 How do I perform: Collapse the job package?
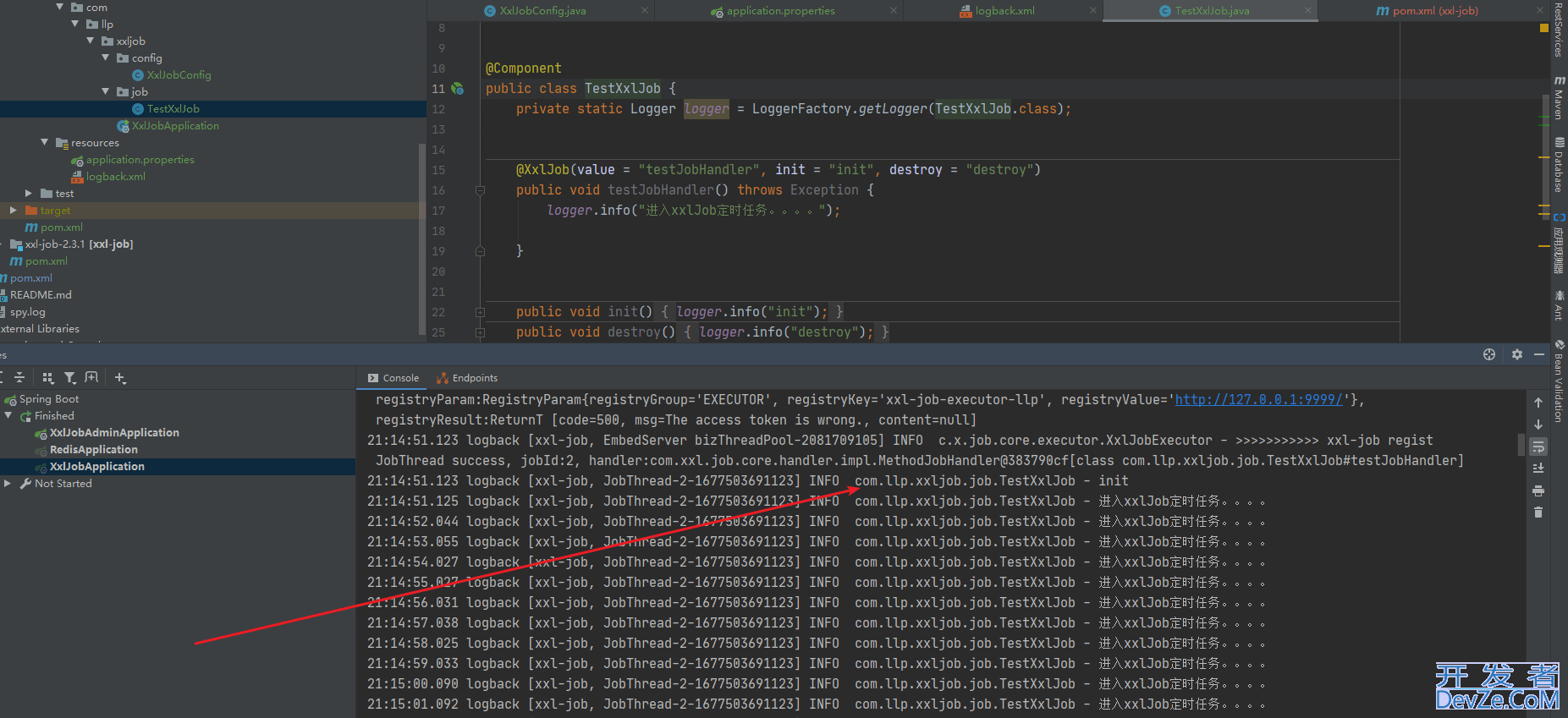tap(106, 91)
